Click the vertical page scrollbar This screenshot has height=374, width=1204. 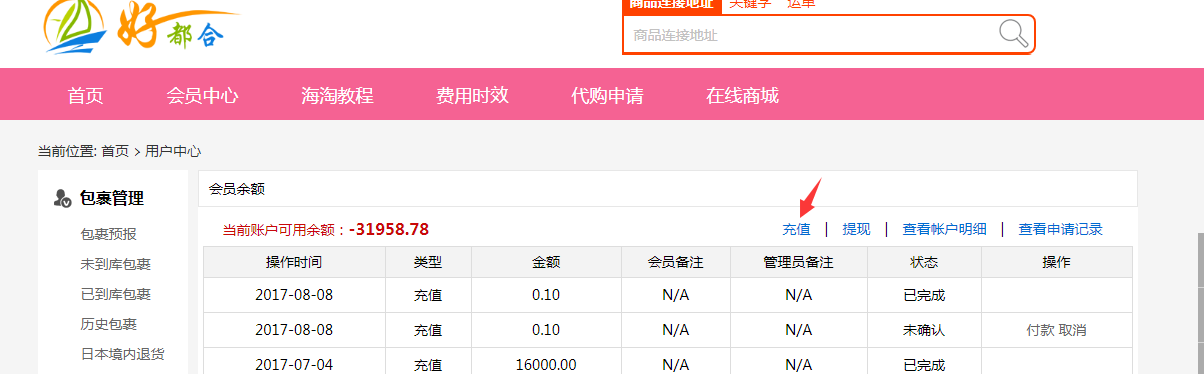tap(1200, 304)
